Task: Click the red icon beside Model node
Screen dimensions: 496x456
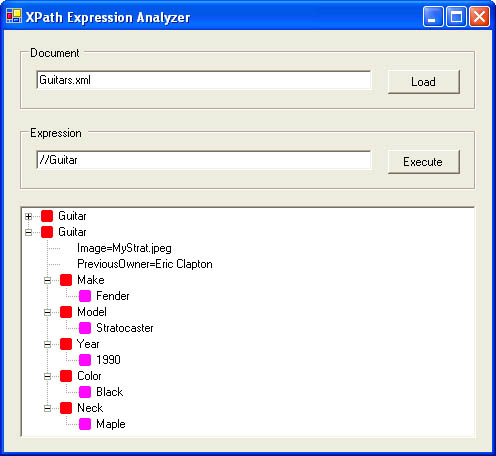Action: pos(66,312)
